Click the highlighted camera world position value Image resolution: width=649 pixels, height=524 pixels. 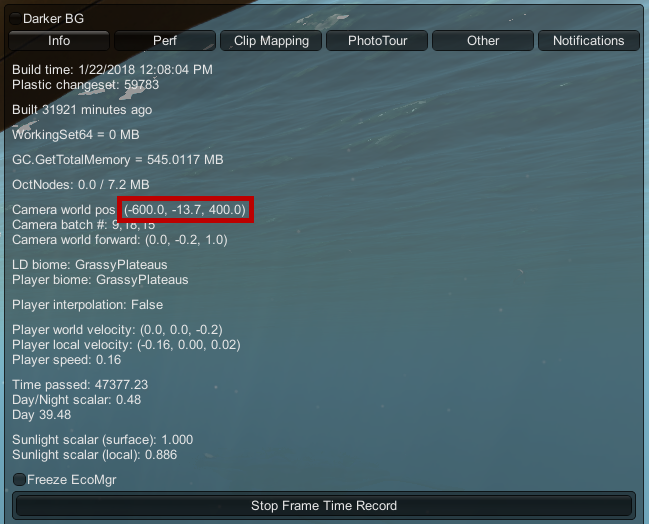pos(185,209)
